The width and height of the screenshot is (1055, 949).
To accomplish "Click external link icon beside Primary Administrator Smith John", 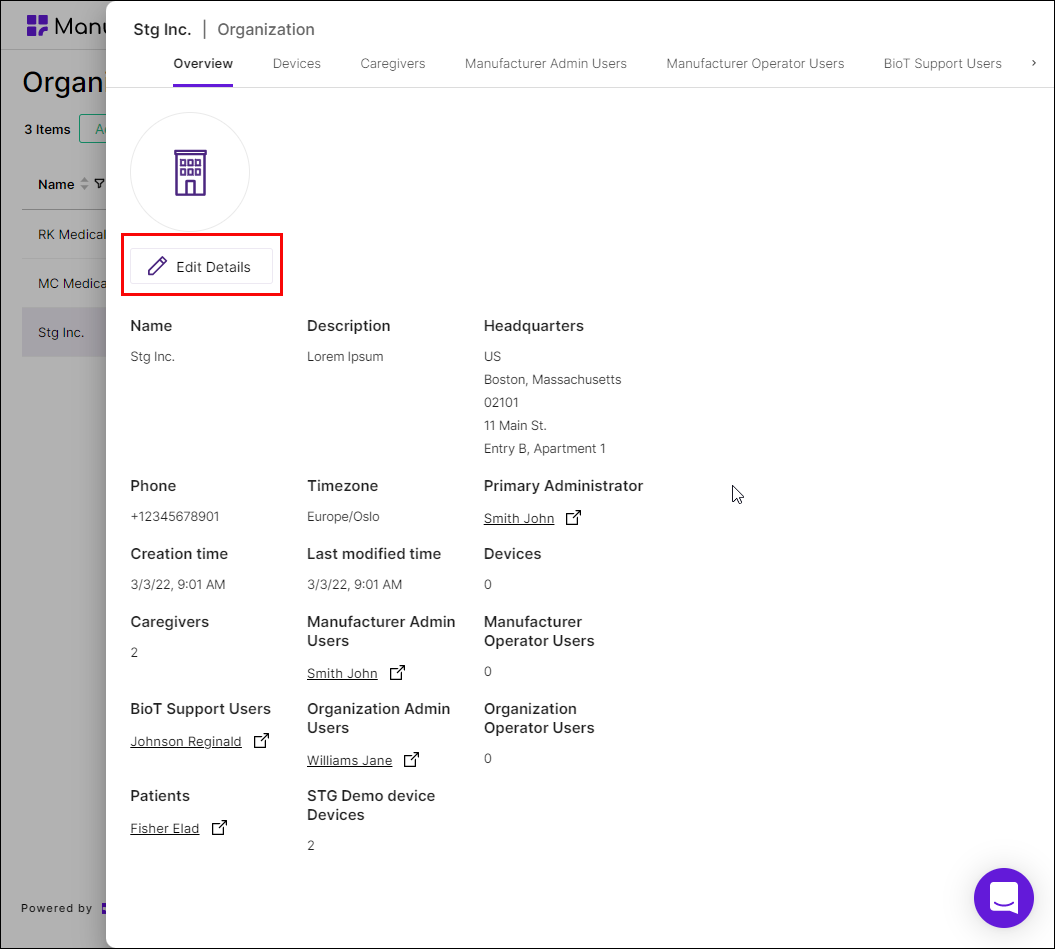I will point(573,518).
